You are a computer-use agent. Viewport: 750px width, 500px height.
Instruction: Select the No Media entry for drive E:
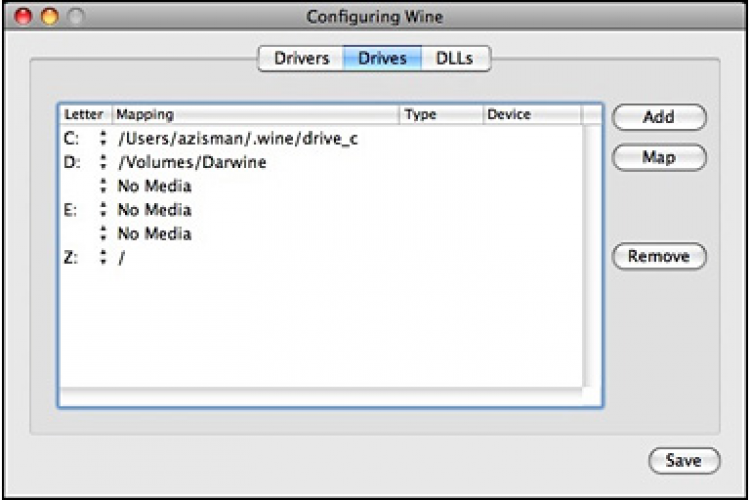[154, 210]
